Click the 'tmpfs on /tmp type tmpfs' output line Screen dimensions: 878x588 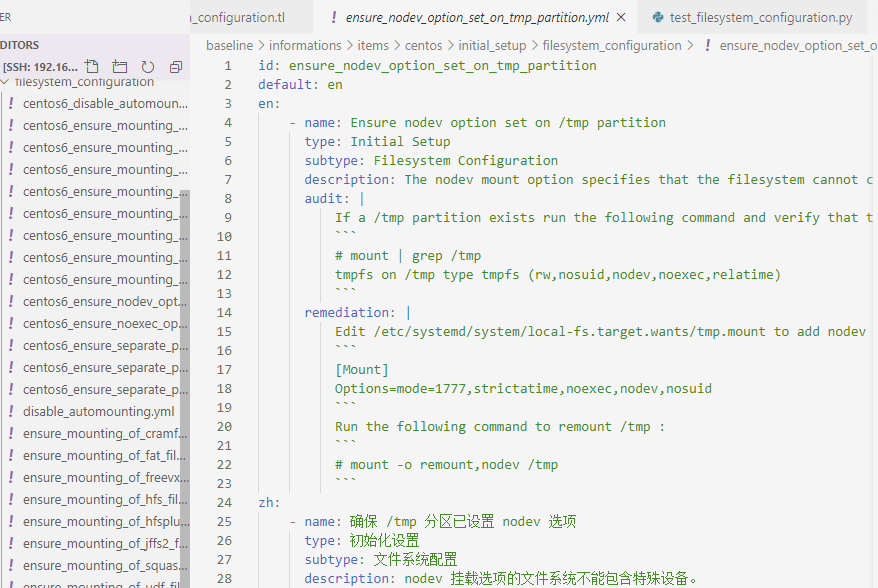coord(558,275)
